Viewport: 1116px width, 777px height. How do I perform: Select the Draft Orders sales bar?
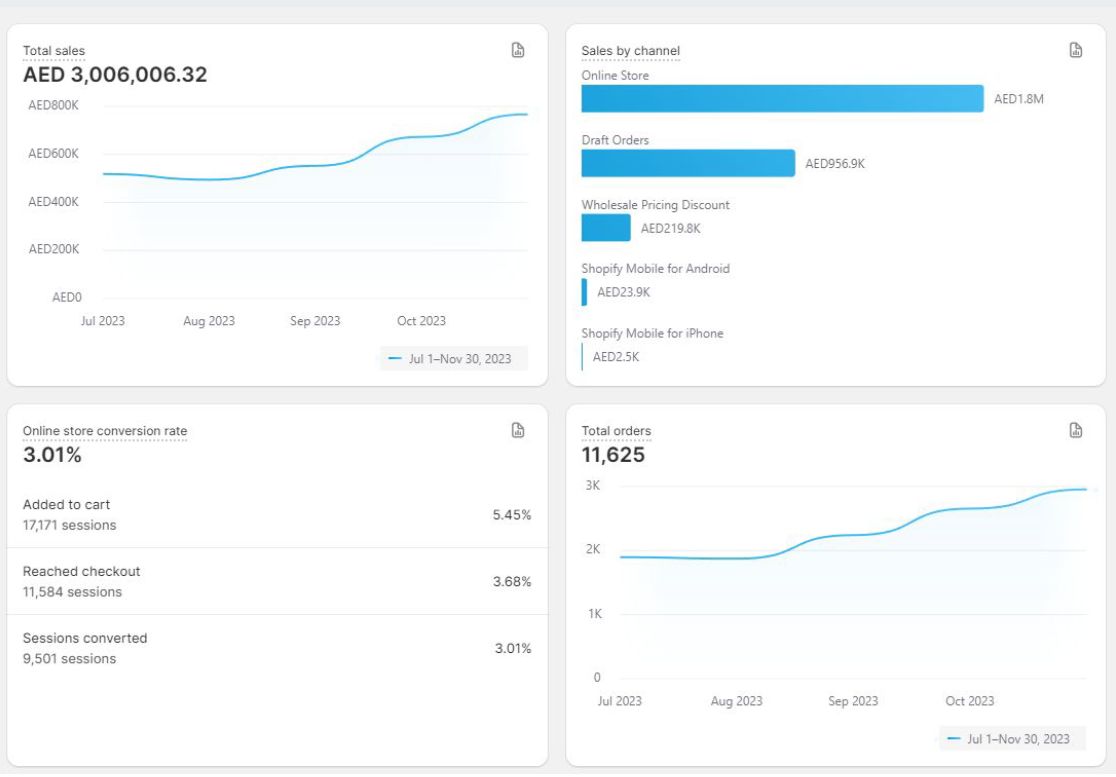pos(688,164)
